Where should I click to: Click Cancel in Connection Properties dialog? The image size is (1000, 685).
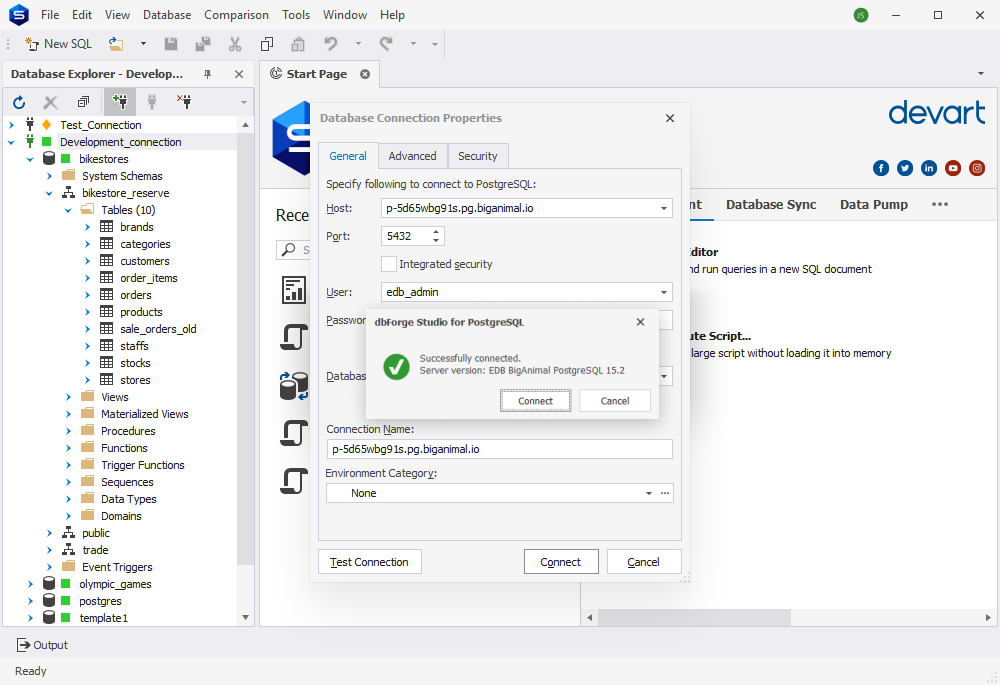(643, 562)
